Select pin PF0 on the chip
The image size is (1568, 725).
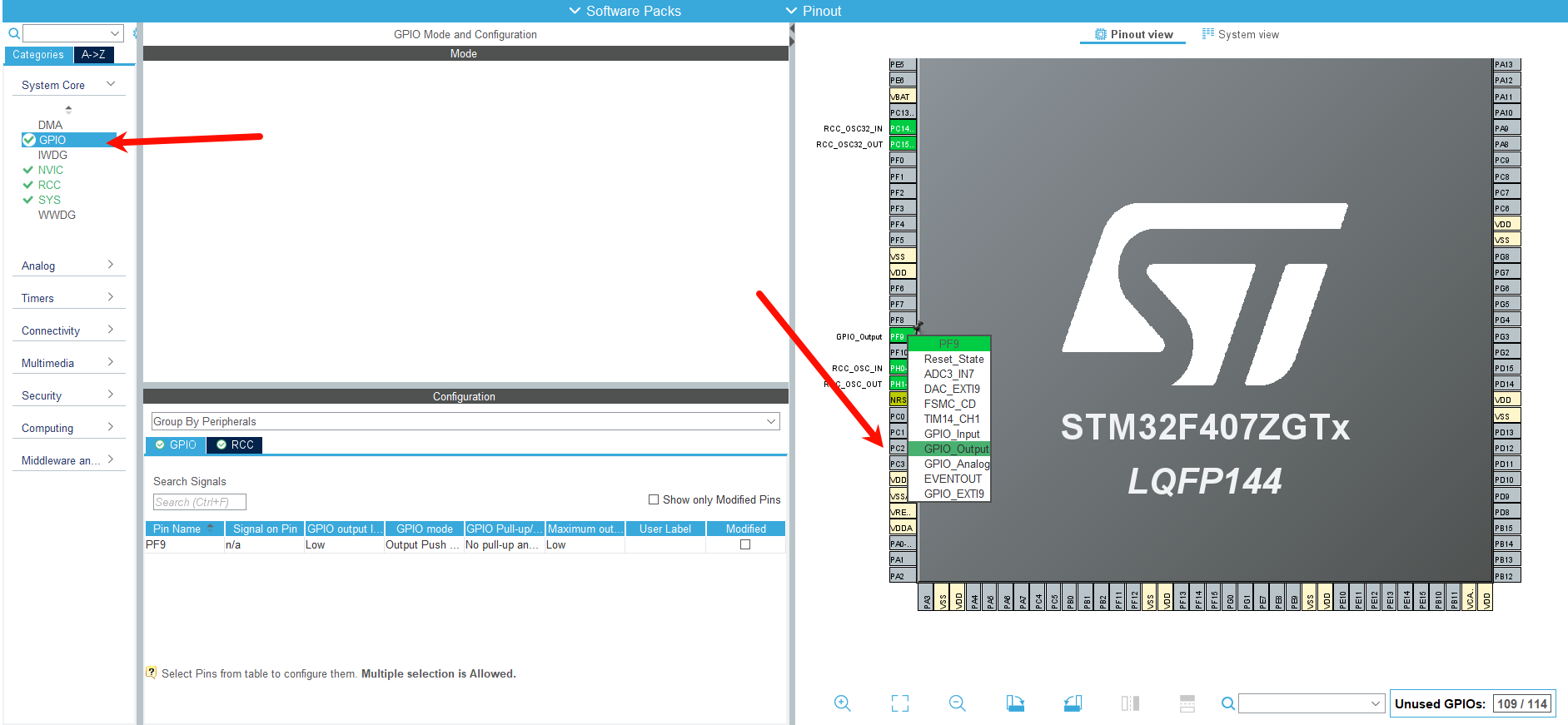point(903,160)
